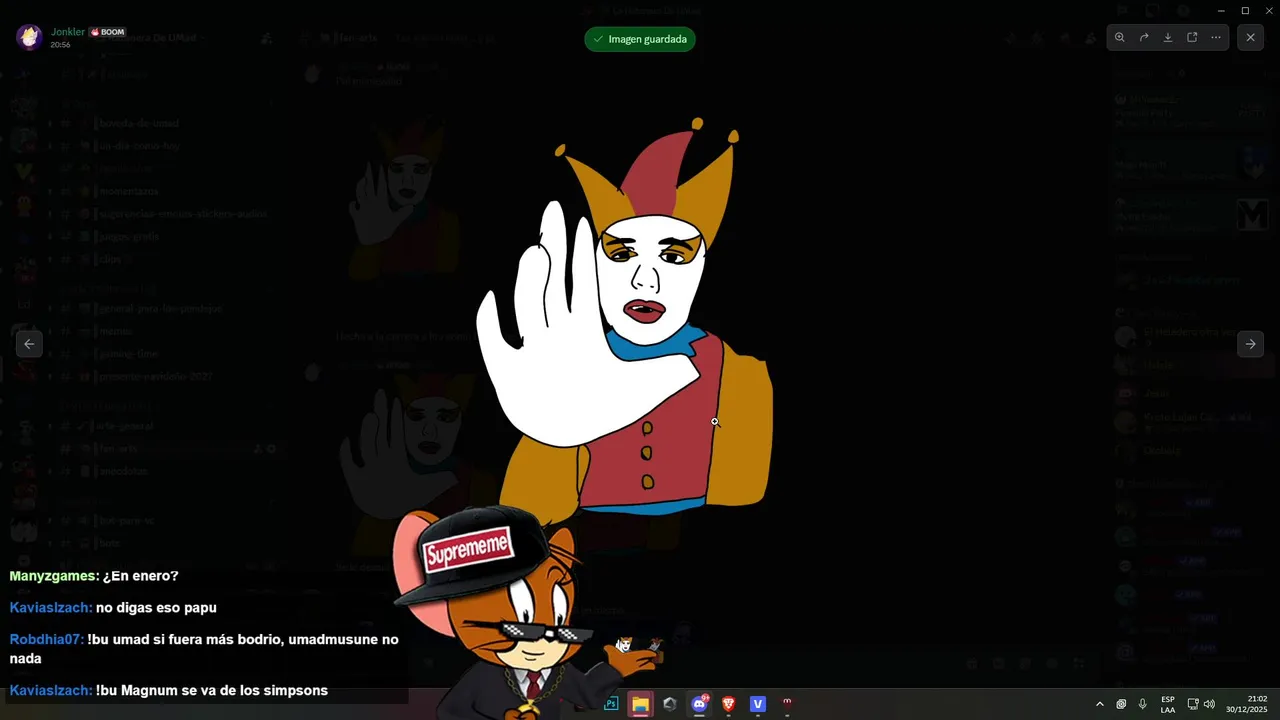Open the image in browser icon
This screenshot has width=1280, height=720.
[x=1192, y=37]
